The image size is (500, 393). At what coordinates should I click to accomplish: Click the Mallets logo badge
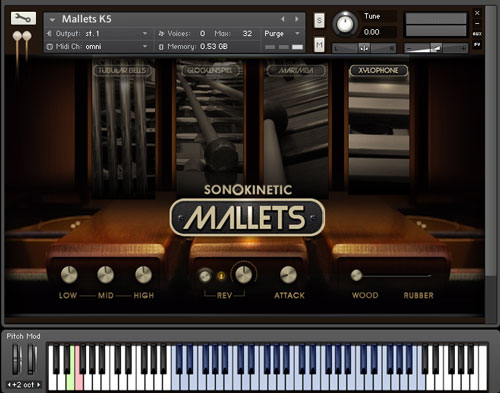click(x=247, y=217)
